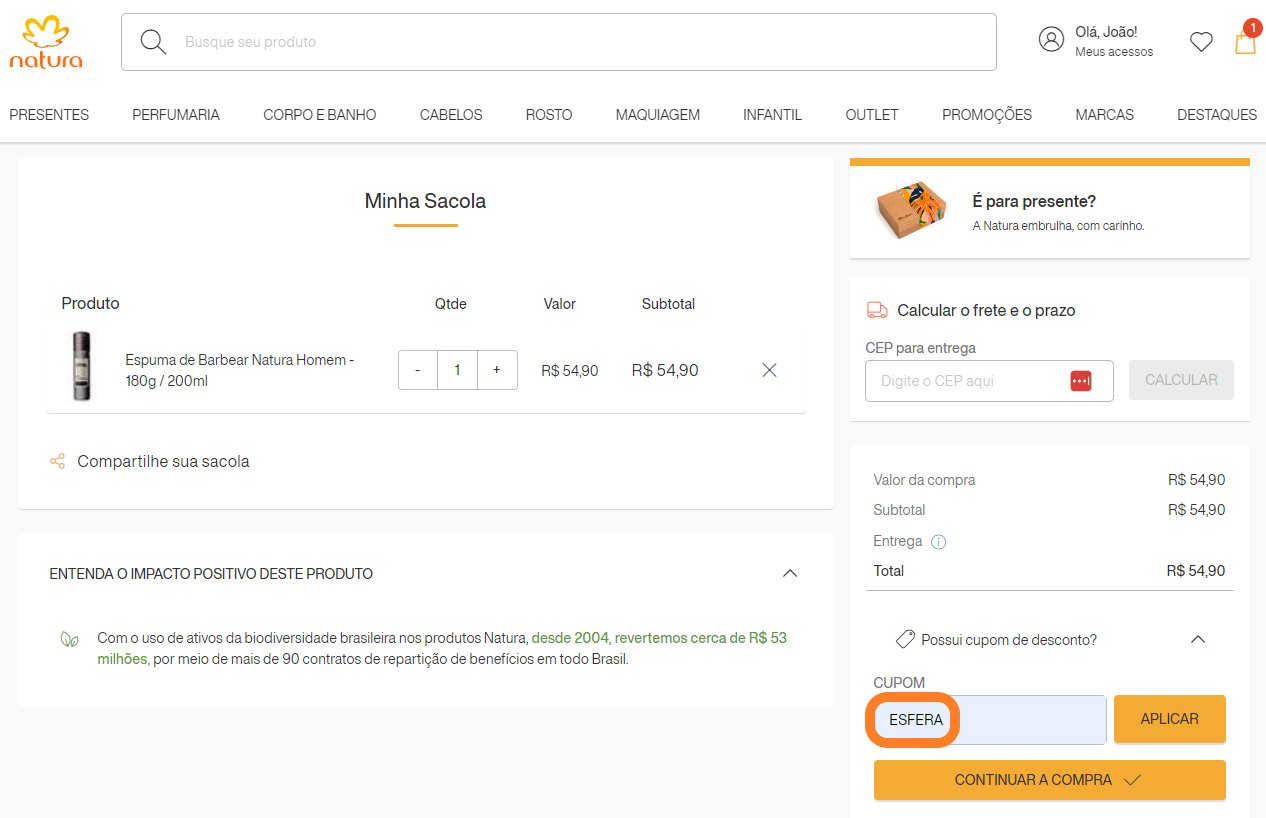1266x818 pixels.
Task: Click the Calcular shipping button
Action: 1181,380
